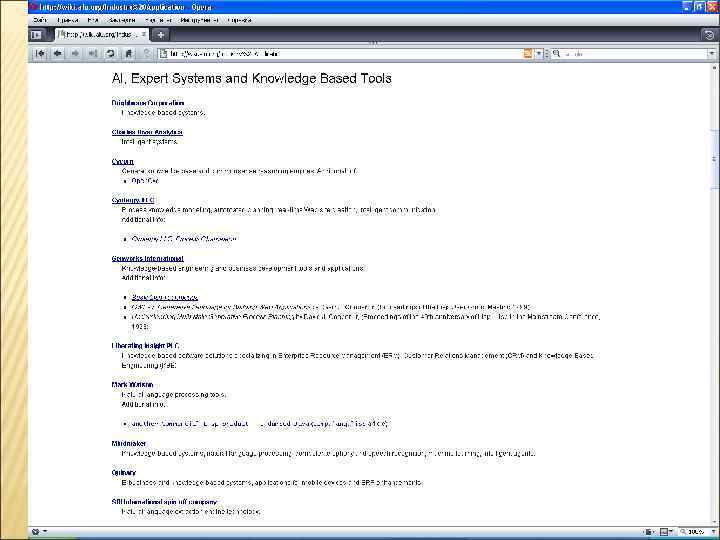This screenshot has height=540, width=720.
Task: Open the Gensym PLC link
Action: click(x=133, y=200)
